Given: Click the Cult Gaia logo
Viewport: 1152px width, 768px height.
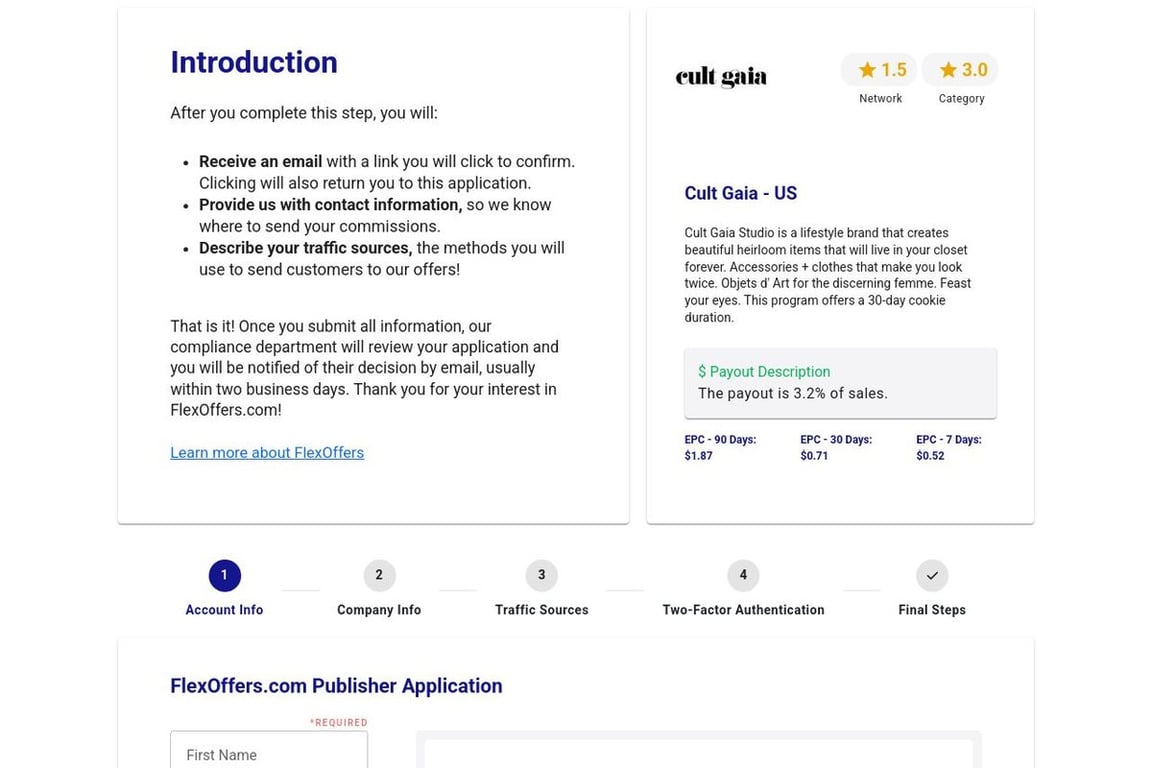Looking at the screenshot, I should [x=721, y=77].
